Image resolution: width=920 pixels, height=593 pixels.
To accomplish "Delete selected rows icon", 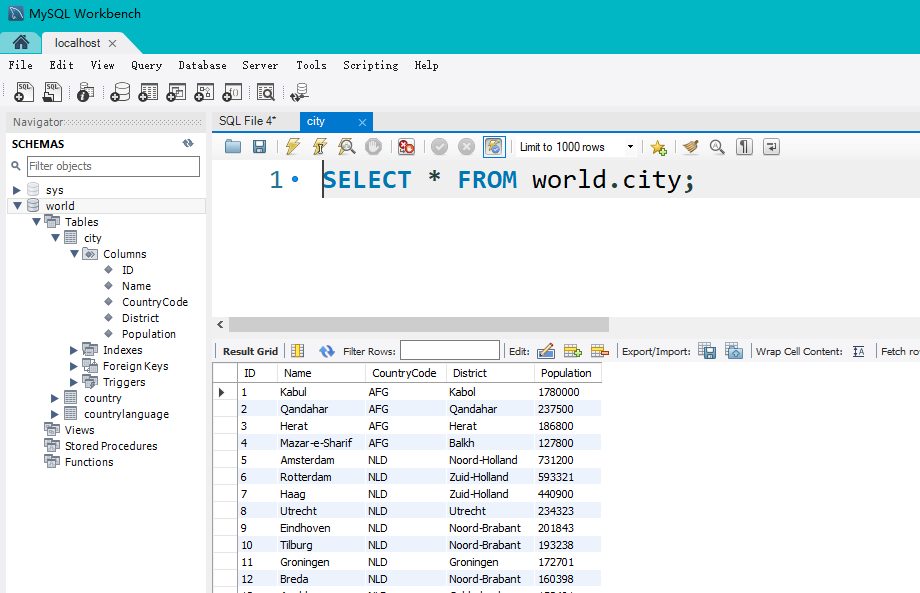I will tap(600, 351).
